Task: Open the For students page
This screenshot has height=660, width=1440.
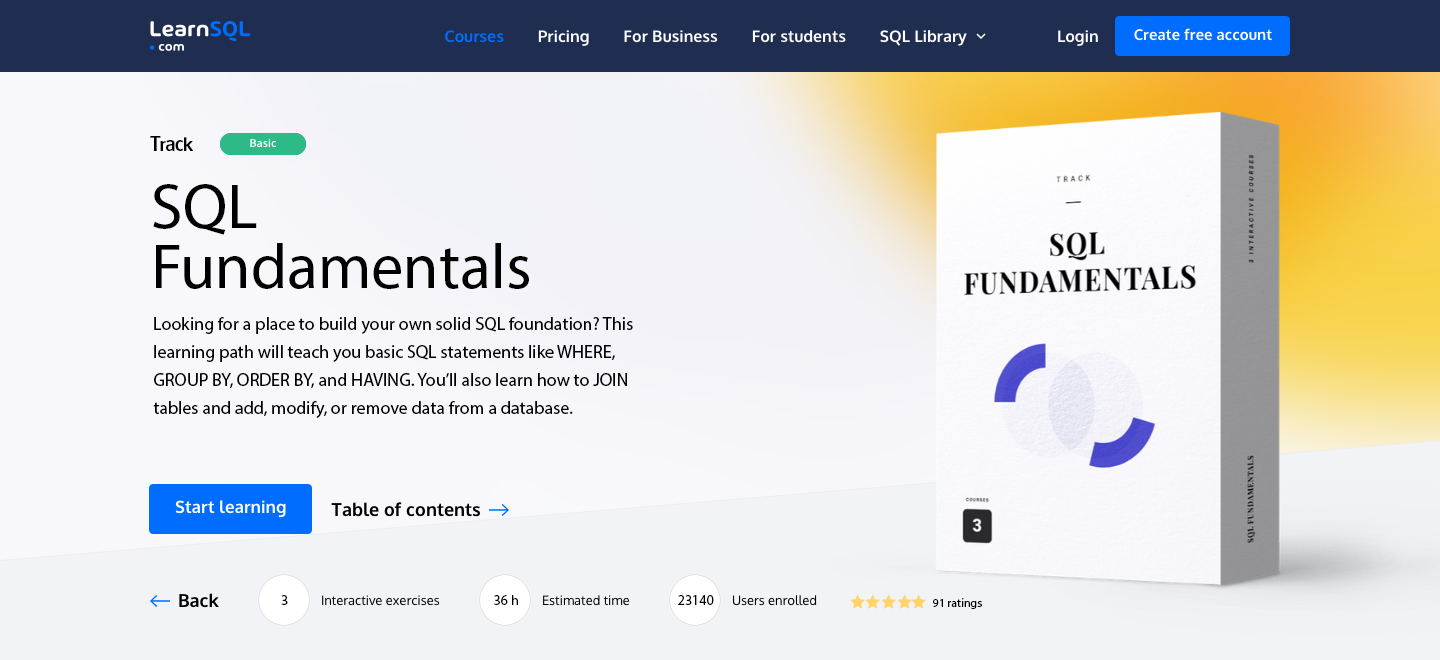Action: tap(798, 36)
